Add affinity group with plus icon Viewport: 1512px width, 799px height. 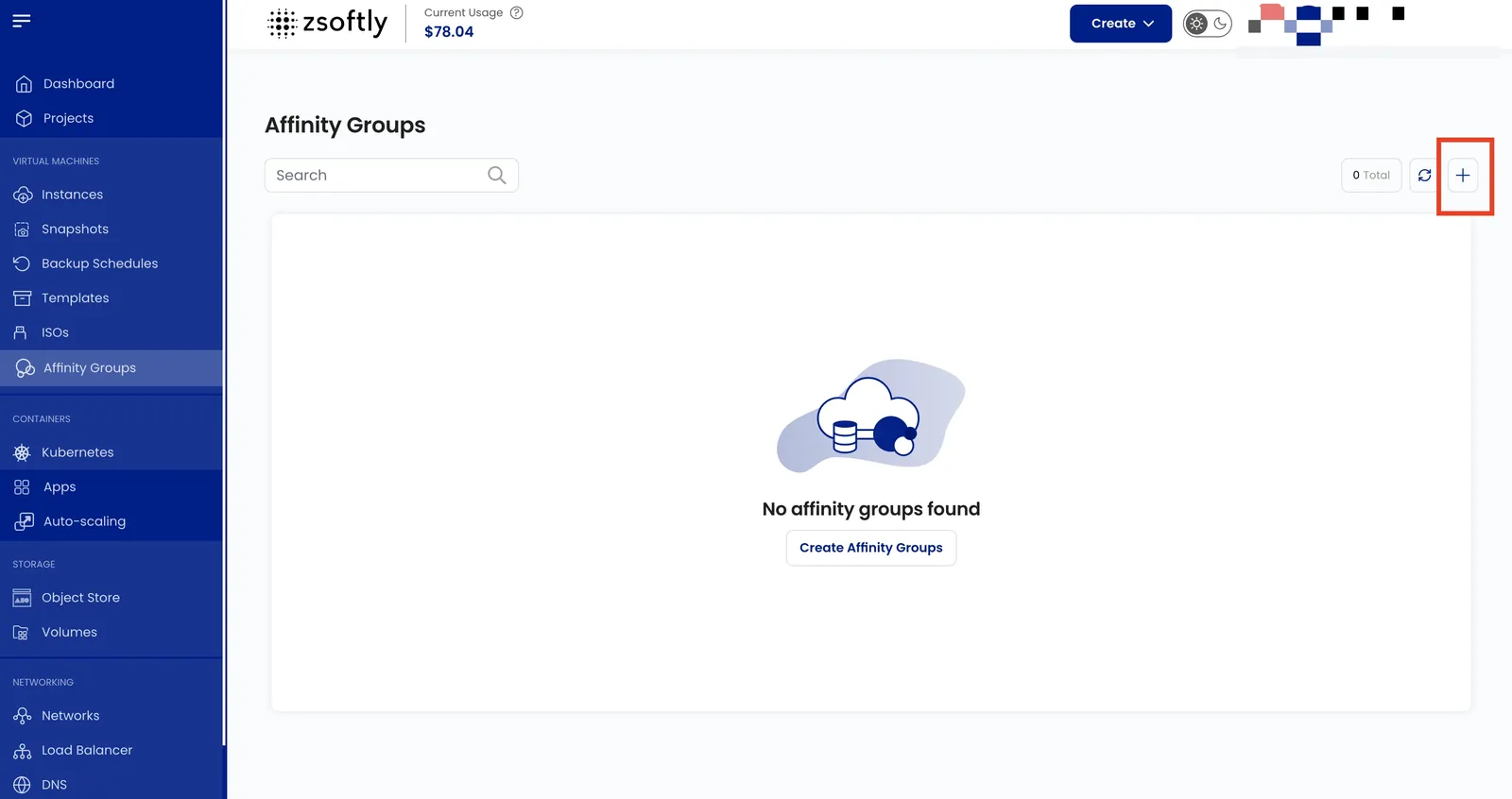tap(1463, 175)
